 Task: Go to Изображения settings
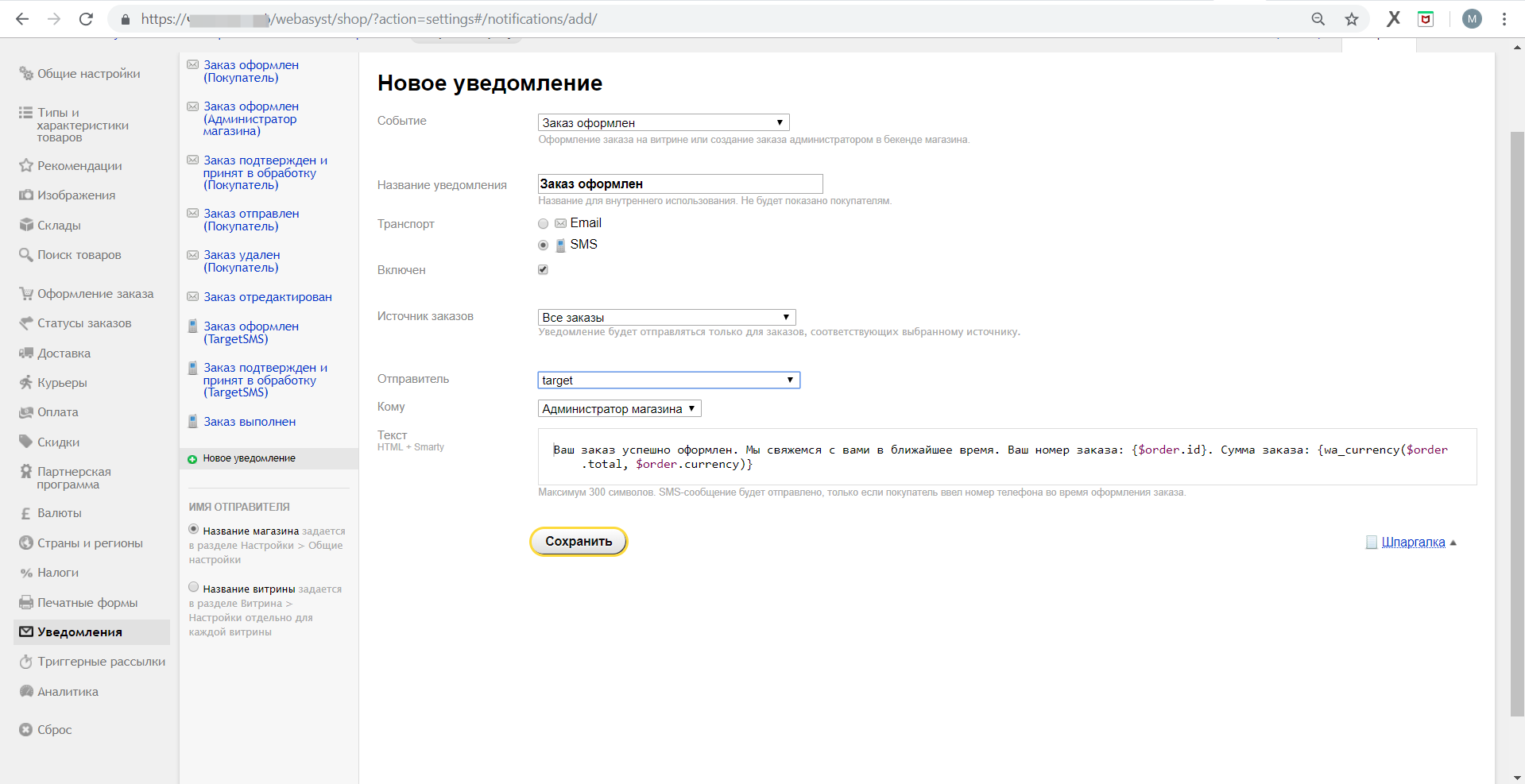point(76,195)
